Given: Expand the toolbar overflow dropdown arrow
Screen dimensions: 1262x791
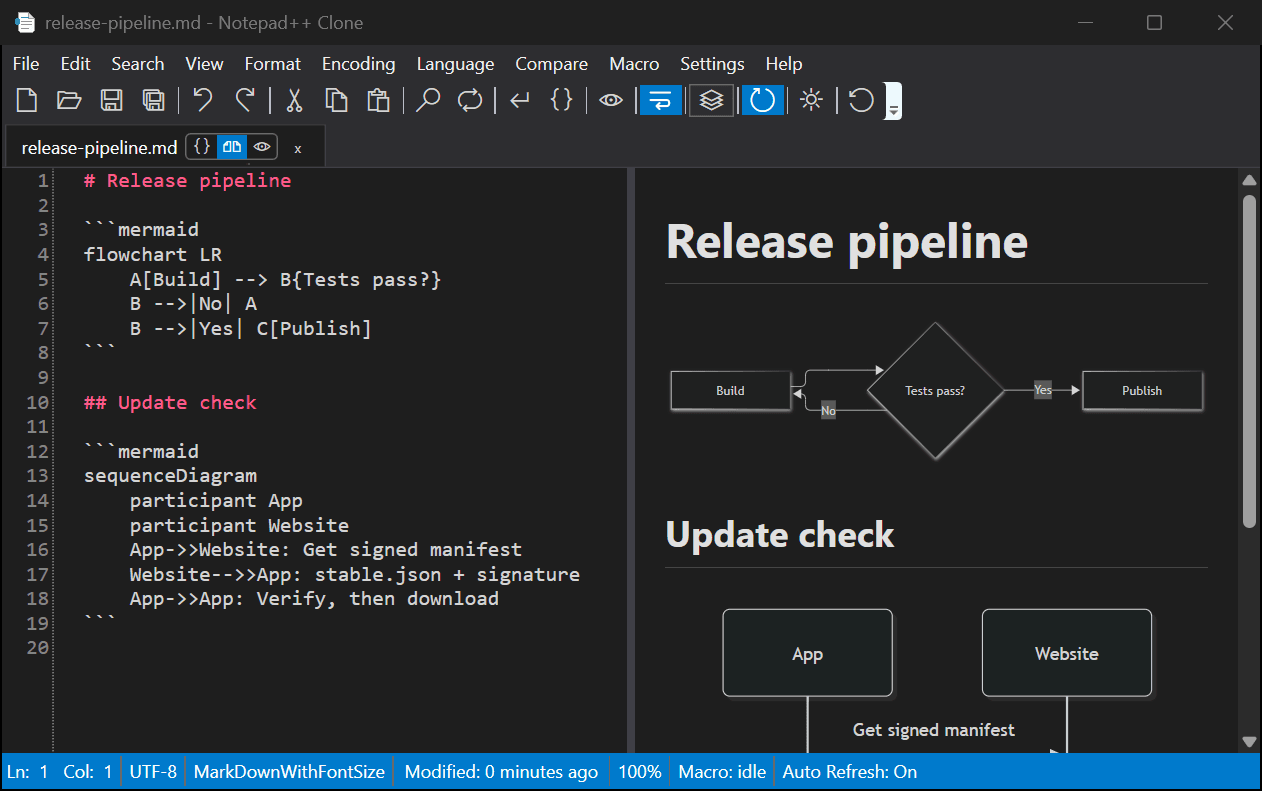Looking at the screenshot, I should [894, 101].
